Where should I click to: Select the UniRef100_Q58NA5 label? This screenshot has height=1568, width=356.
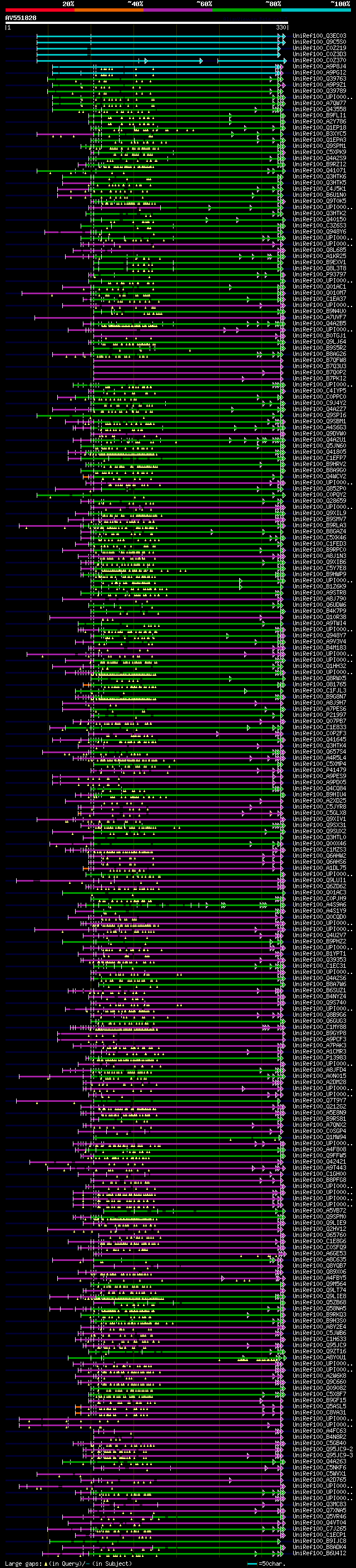coord(319,1308)
